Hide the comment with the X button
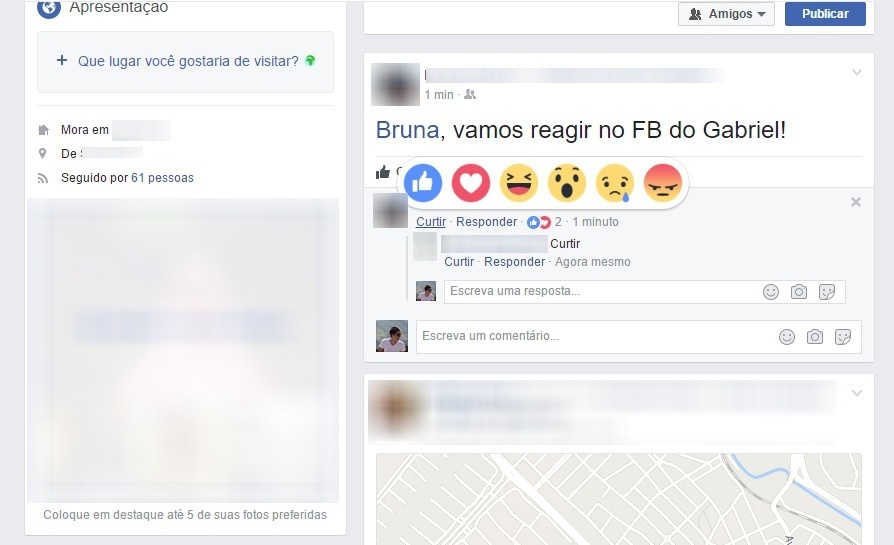This screenshot has width=894, height=545. coord(856,202)
